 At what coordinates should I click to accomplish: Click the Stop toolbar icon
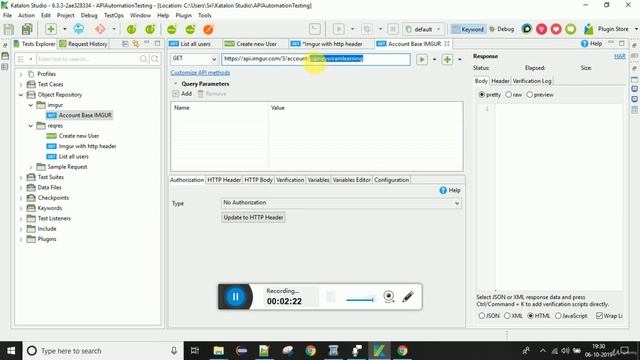pyautogui.click(x=393, y=29)
